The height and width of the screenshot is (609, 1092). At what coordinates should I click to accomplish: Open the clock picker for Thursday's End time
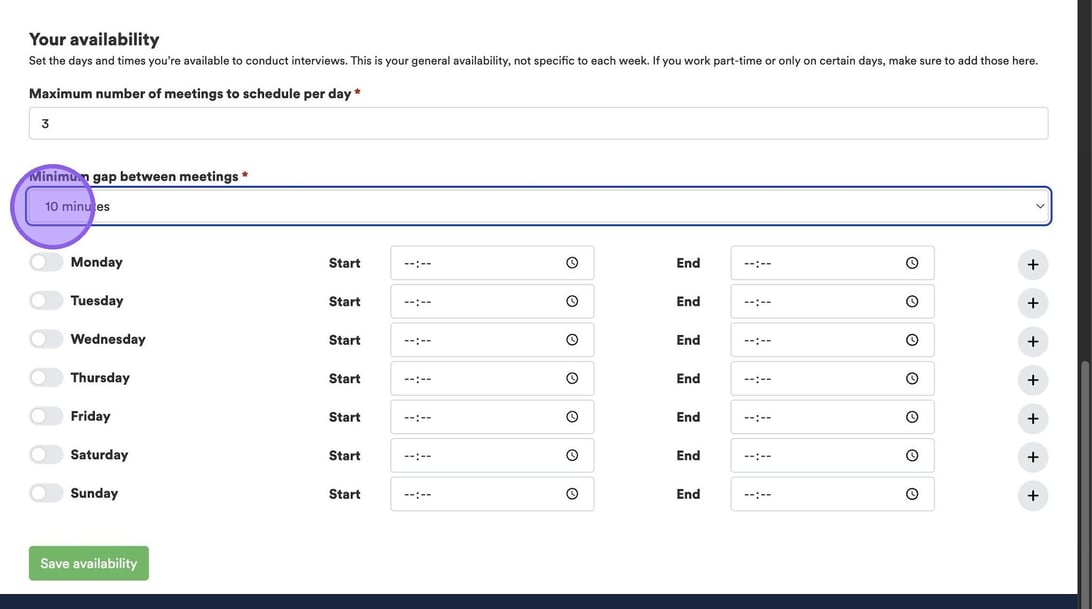click(912, 378)
